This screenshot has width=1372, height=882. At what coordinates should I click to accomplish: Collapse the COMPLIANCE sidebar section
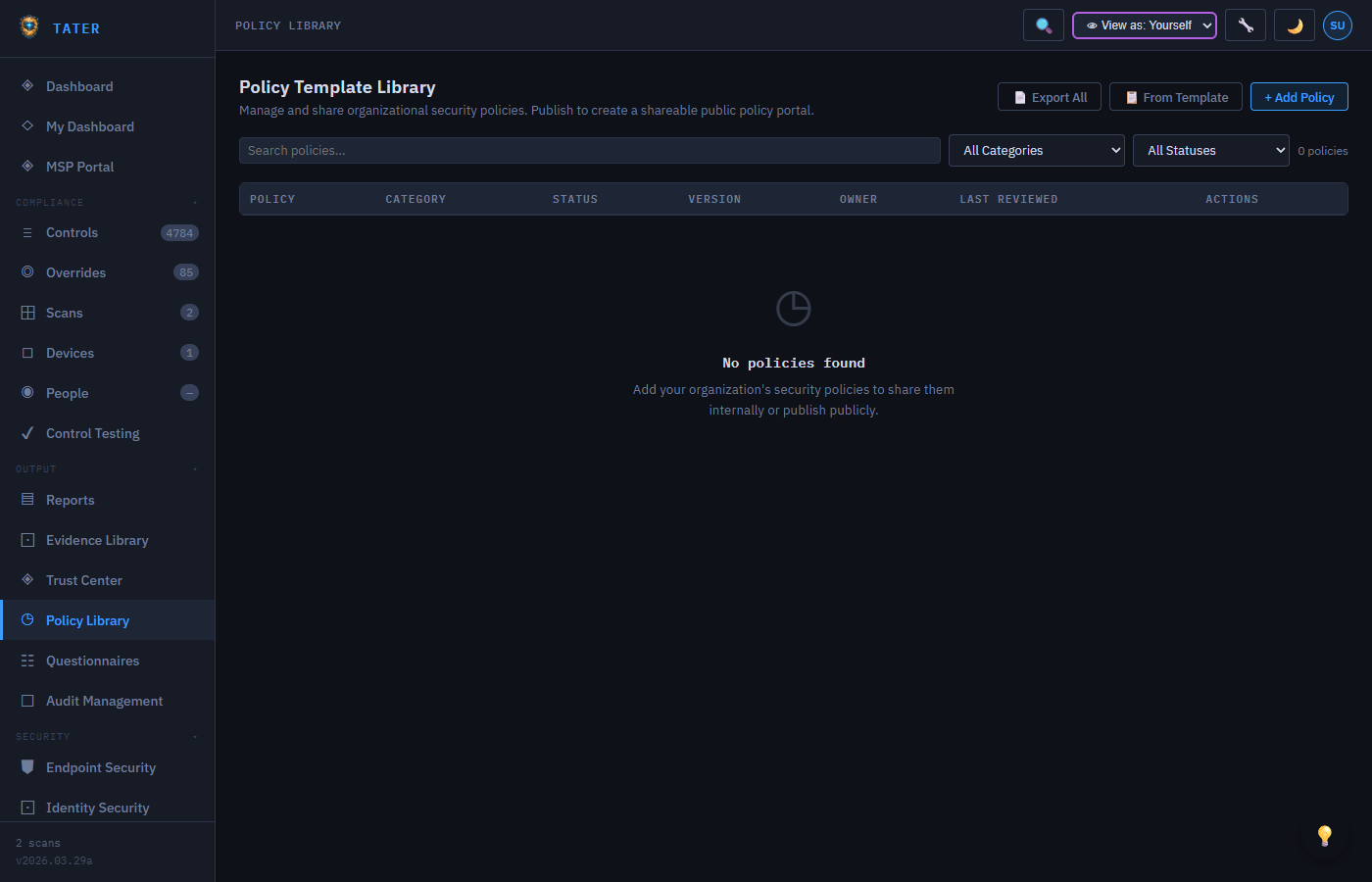[x=107, y=203]
